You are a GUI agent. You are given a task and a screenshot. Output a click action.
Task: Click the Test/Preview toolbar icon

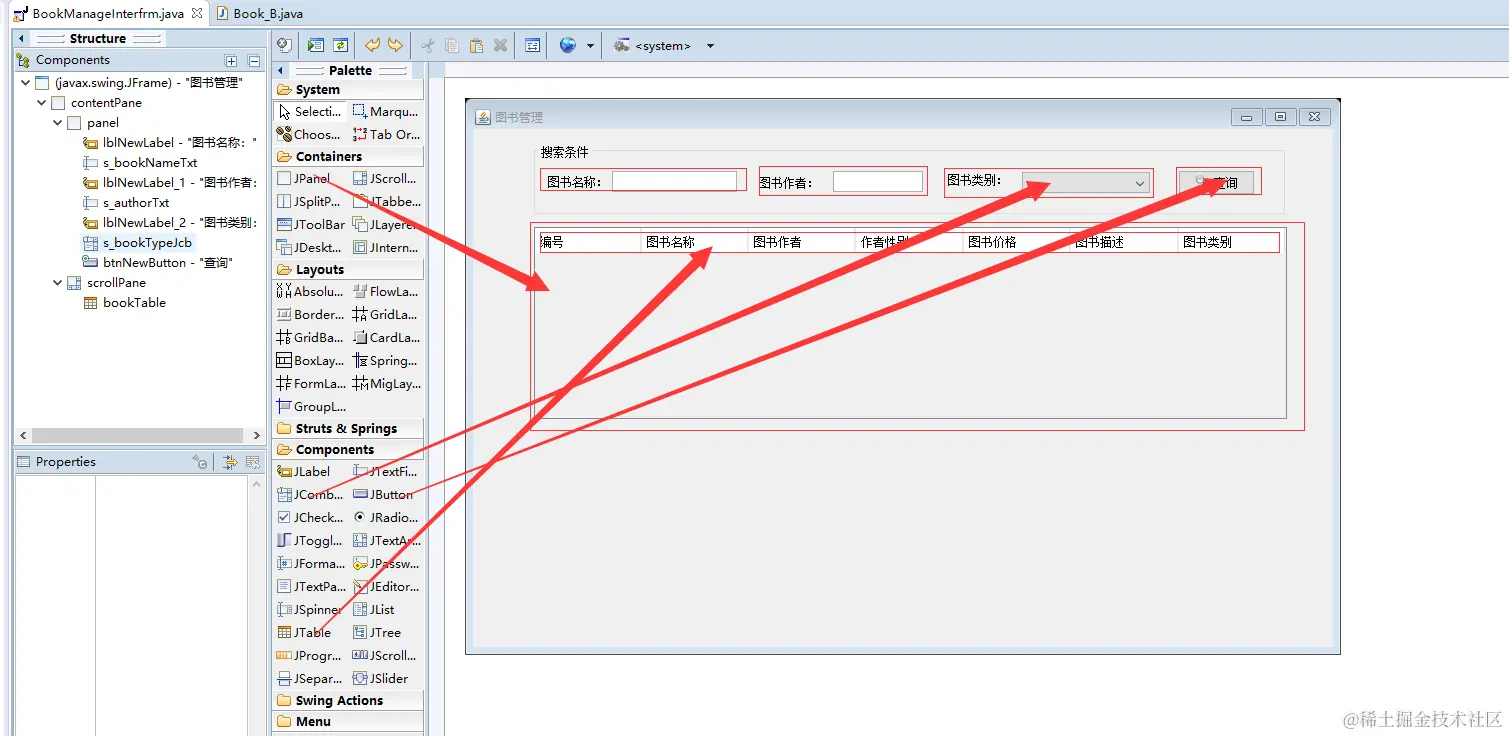tap(316, 45)
